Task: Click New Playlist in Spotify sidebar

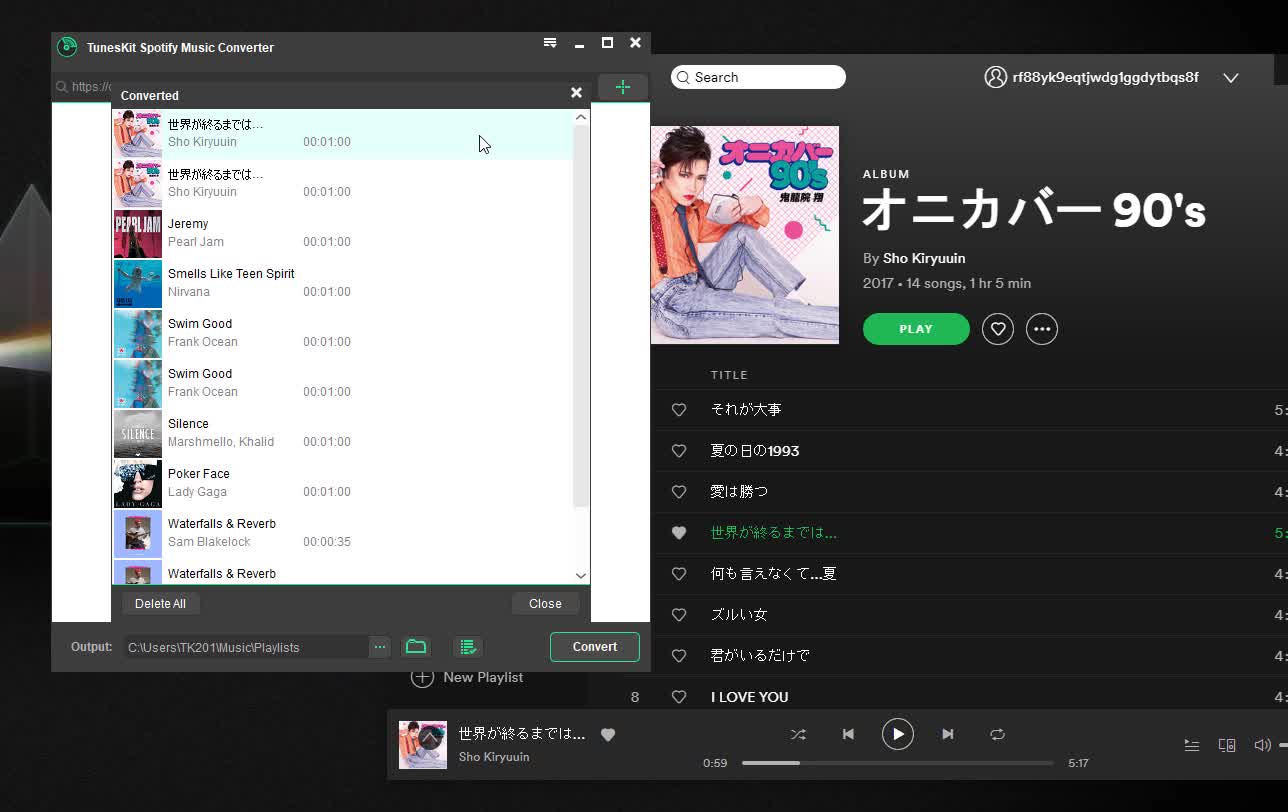Action: (467, 677)
